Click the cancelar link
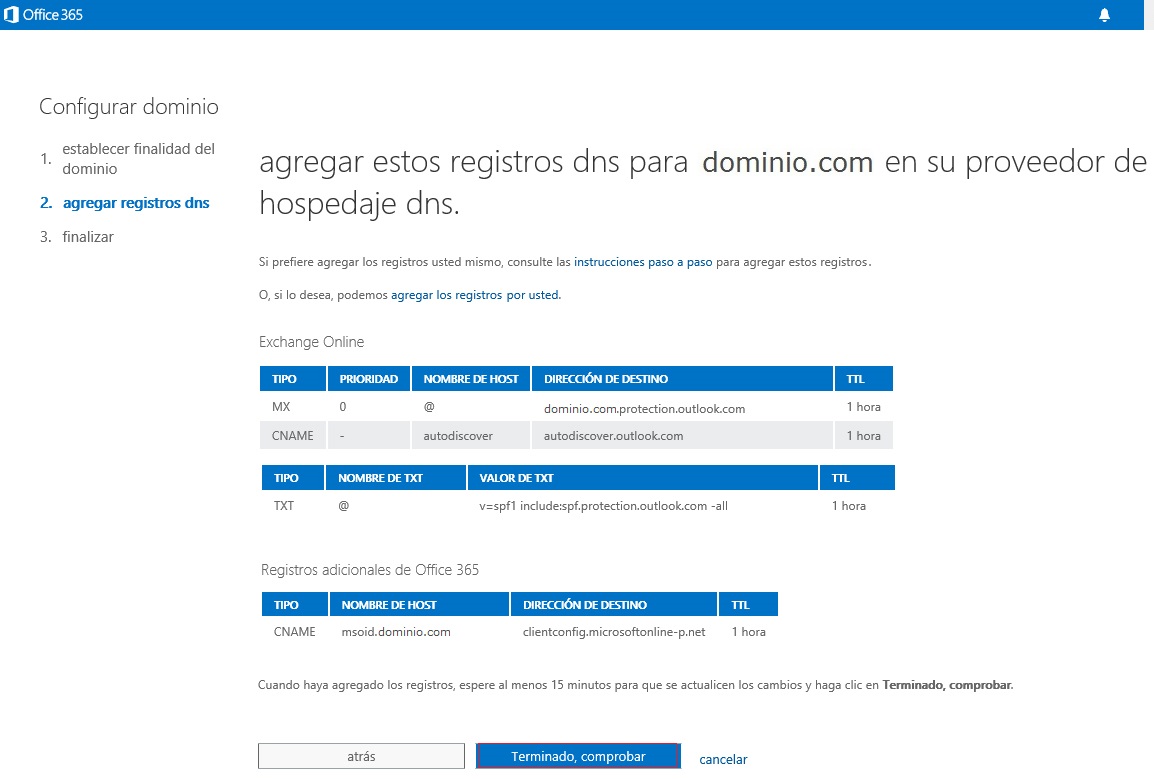Screen dimensions: 1154x779 (x=723, y=759)
